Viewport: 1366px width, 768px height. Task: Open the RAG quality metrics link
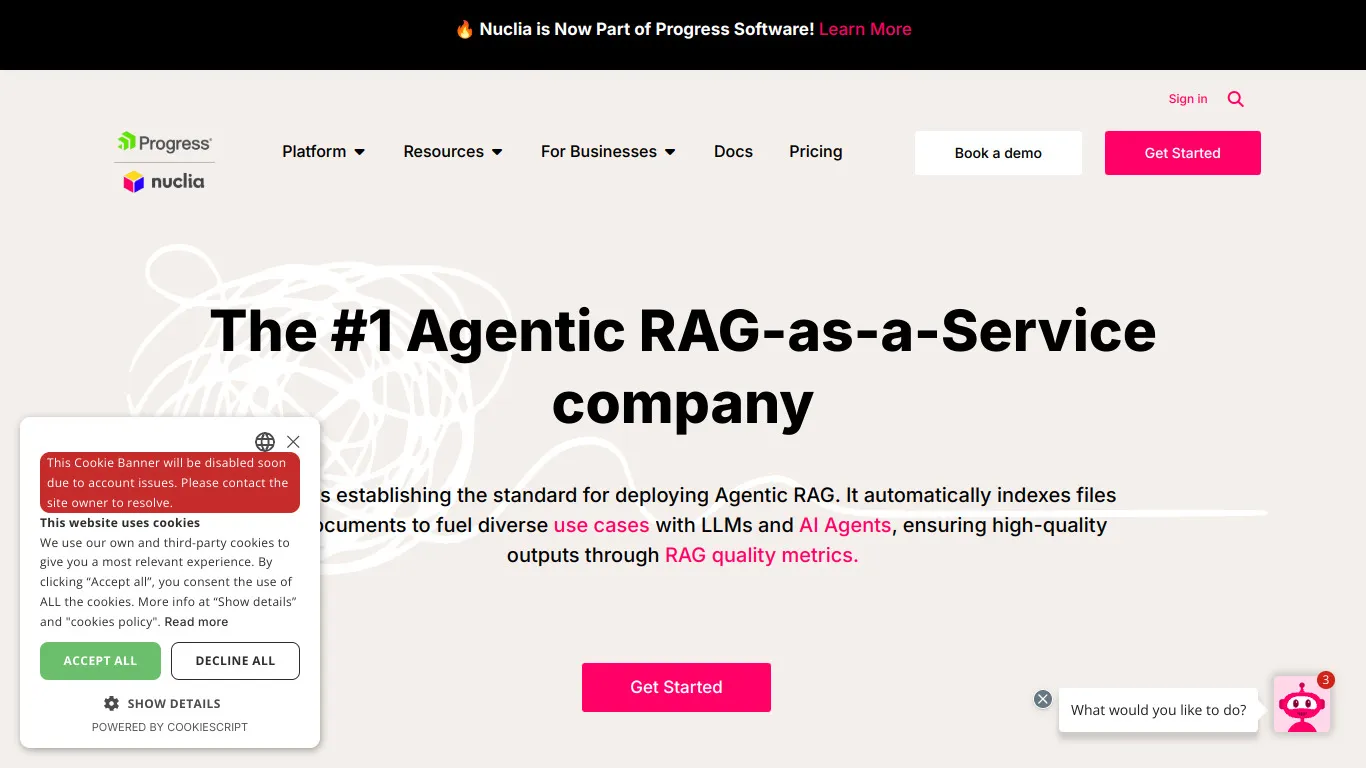pyautogui.click(x=761, y=555)
